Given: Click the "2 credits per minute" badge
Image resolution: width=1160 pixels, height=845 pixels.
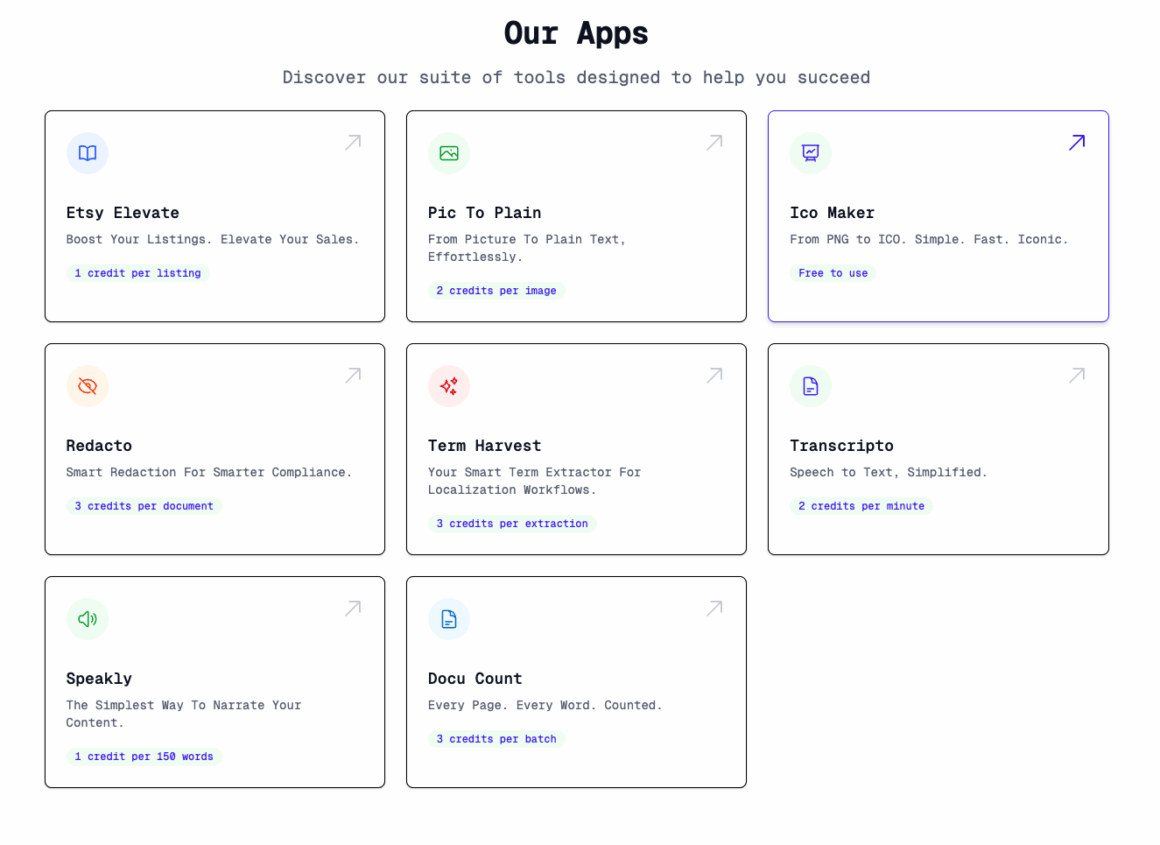Looking at the screenshot, I should pos(861,506).
